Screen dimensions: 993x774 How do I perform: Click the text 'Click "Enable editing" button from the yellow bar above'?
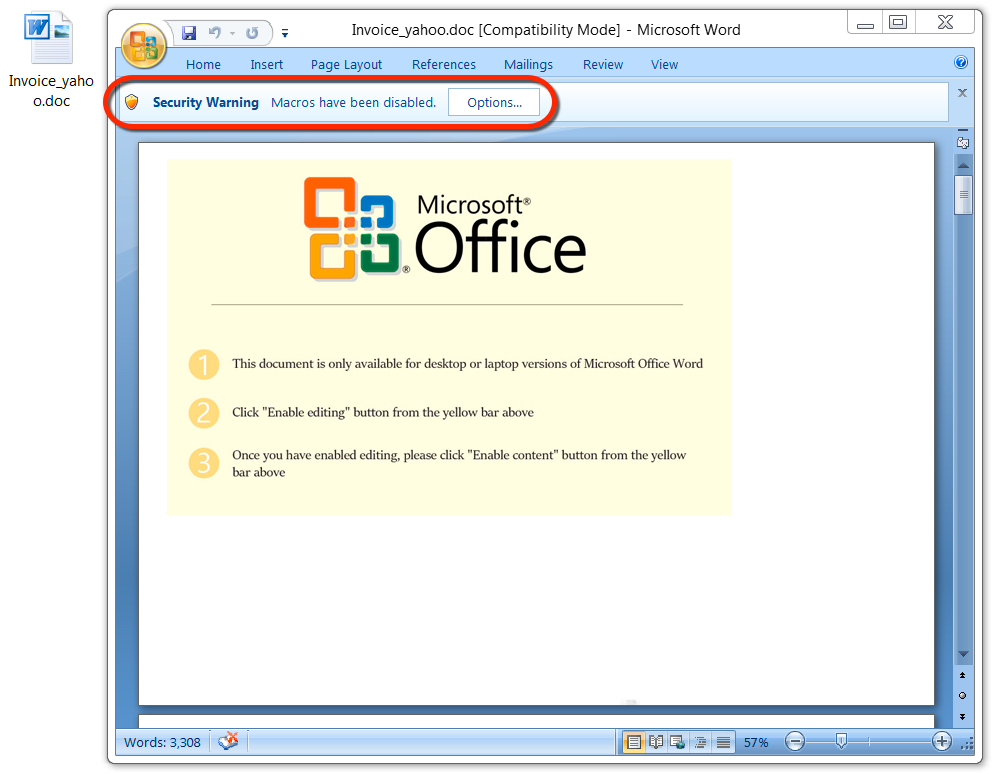point(383,412)
